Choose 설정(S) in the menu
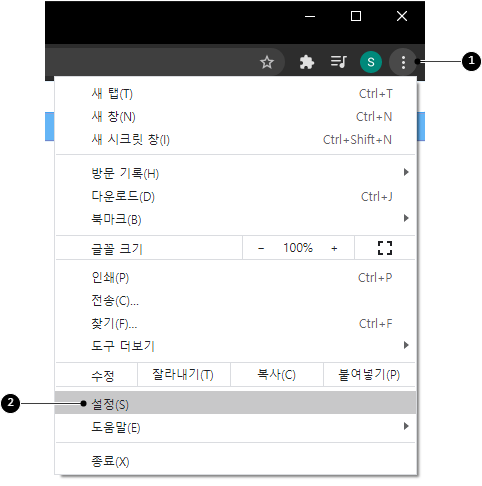 (x=236, y=403)
